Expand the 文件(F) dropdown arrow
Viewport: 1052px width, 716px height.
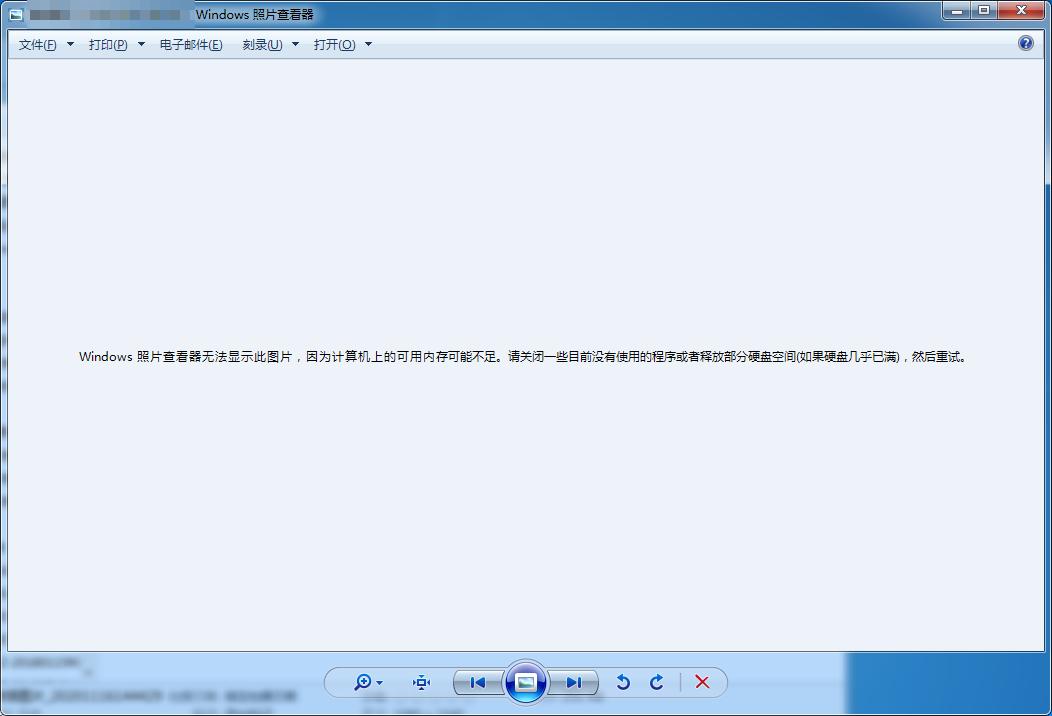tap(70, 44)
